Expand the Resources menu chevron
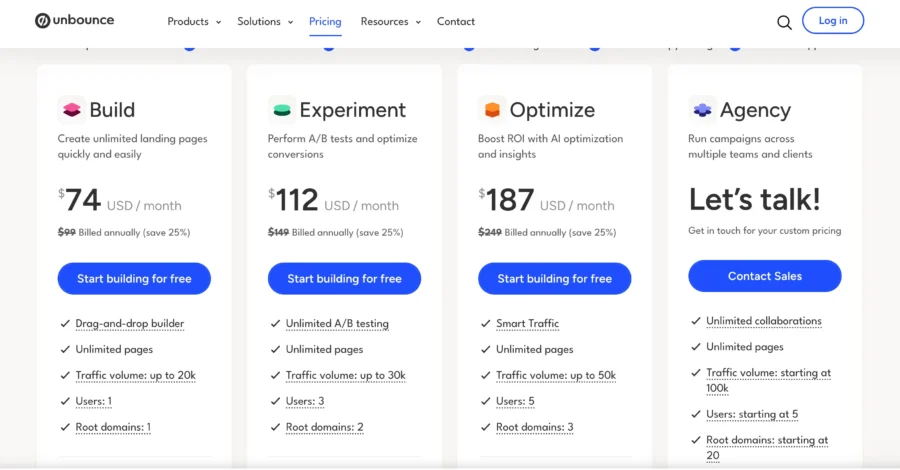Screen dimensions: 900x470 tap(418, 22)
